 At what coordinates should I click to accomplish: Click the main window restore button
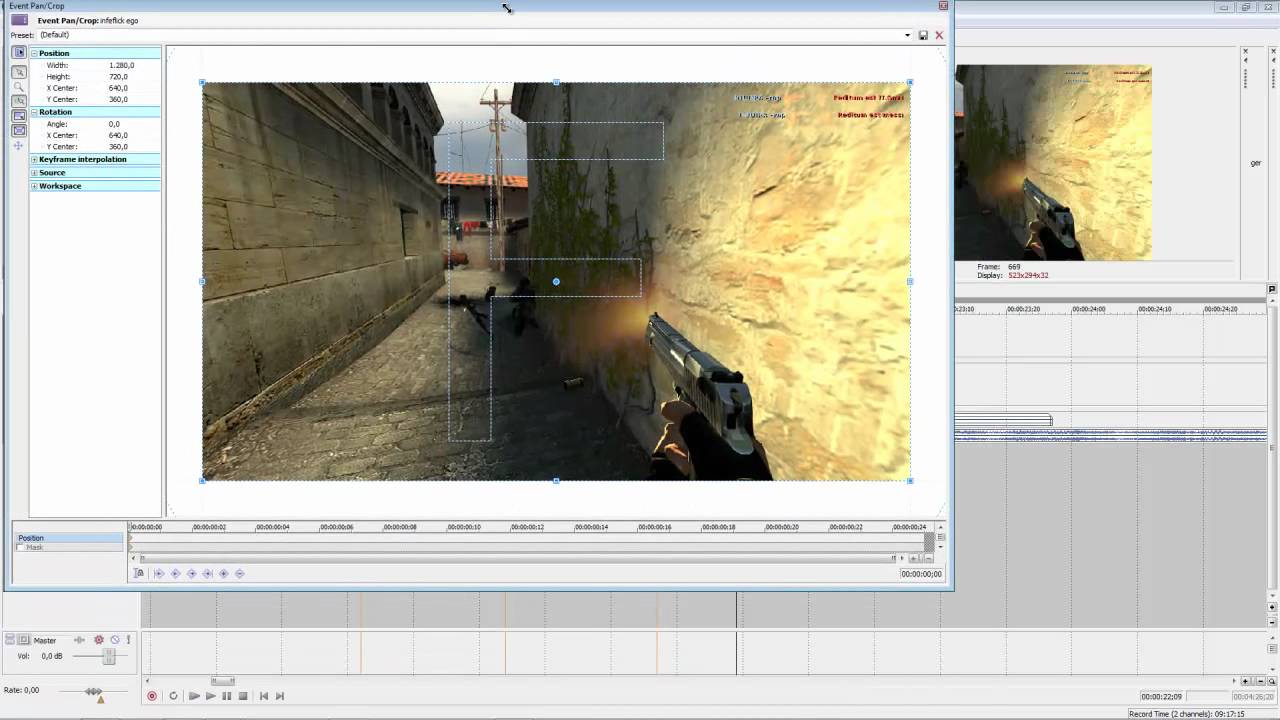click(x=1245, y=8)
